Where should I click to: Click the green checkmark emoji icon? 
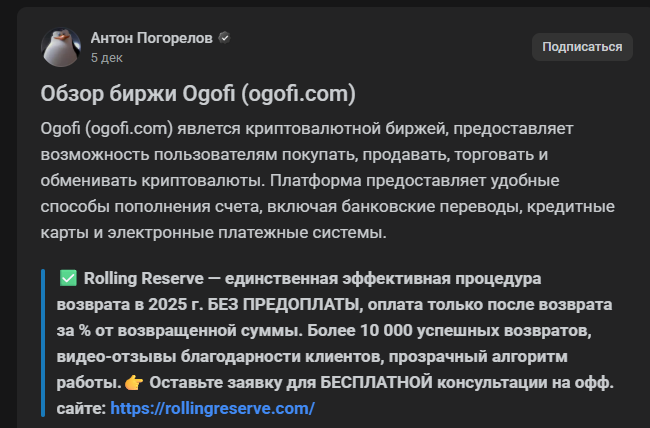pos(69,278)
